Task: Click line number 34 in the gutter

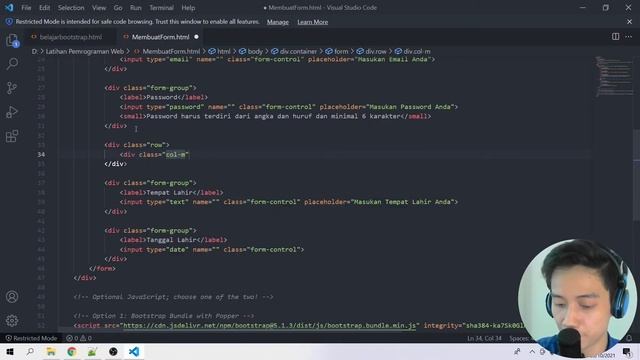Action: click(x=41, y=154)
